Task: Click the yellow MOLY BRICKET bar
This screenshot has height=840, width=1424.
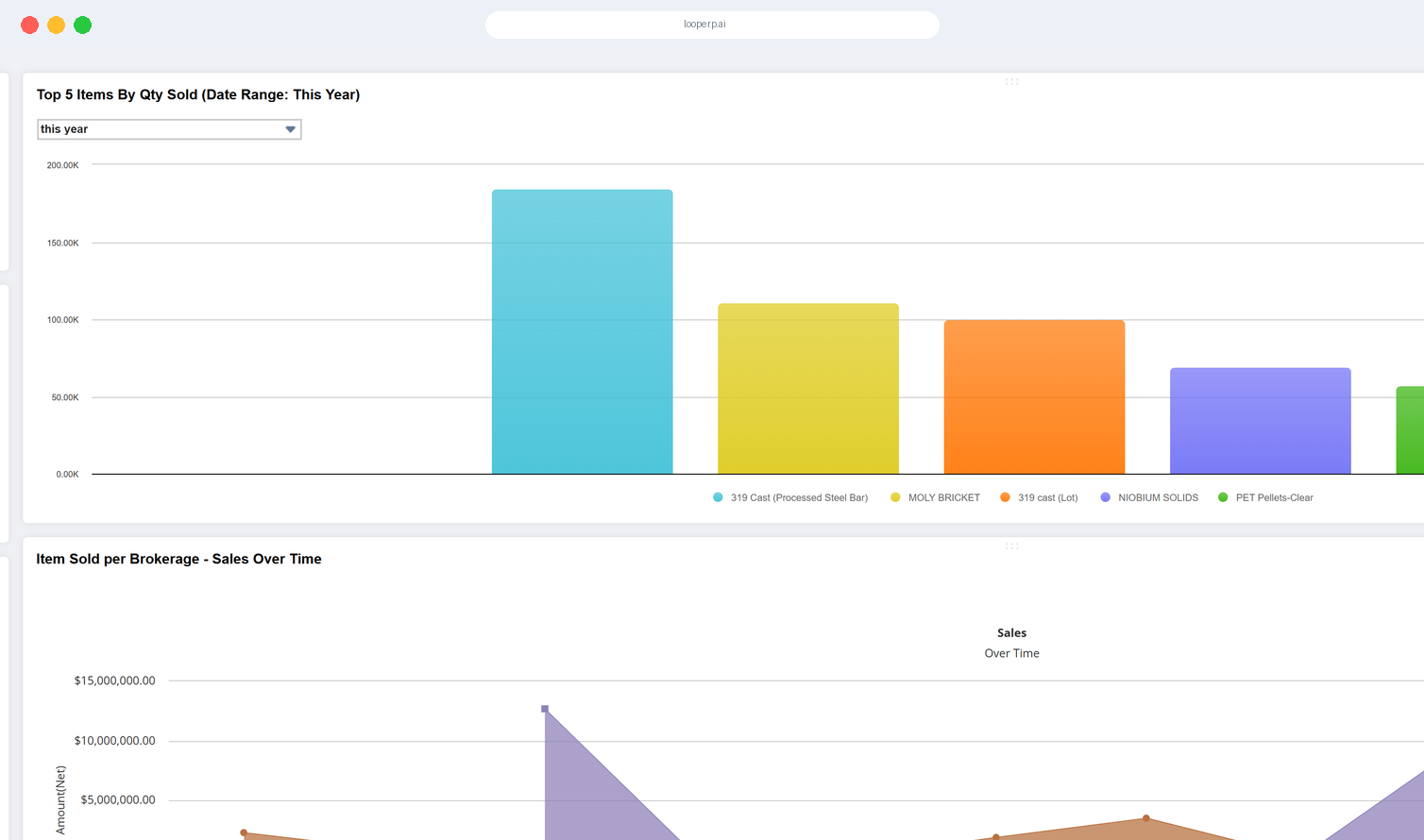Action: tap(808, 389)
